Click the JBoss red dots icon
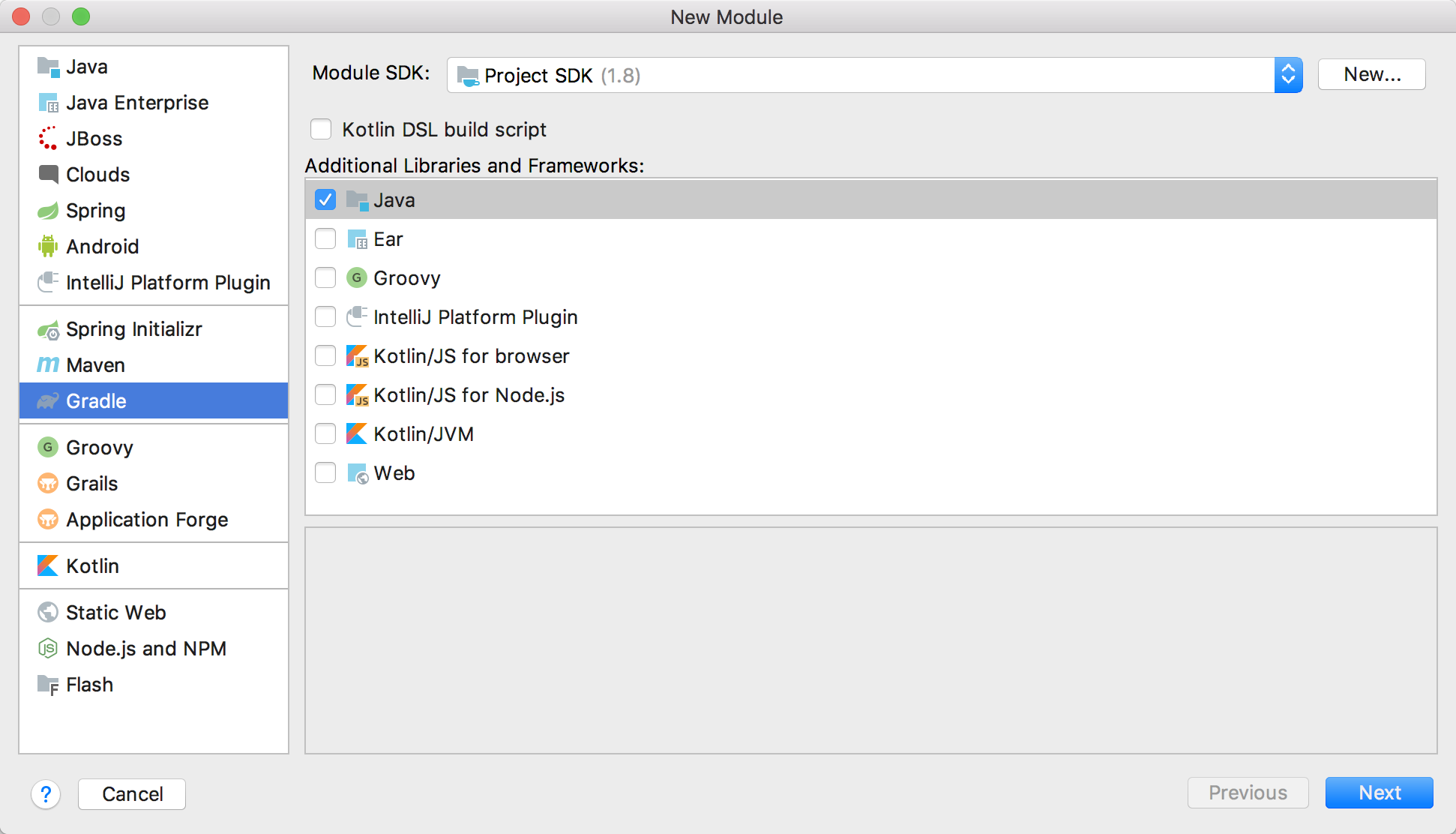 [x=48, y=139]
